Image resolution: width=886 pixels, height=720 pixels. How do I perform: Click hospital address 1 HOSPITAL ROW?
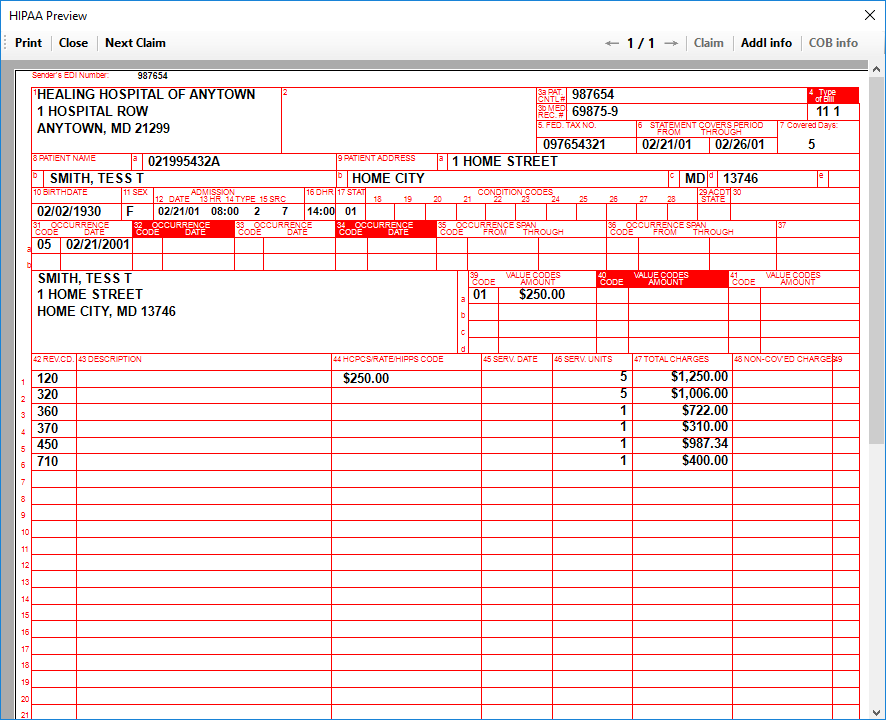[93, 111]
